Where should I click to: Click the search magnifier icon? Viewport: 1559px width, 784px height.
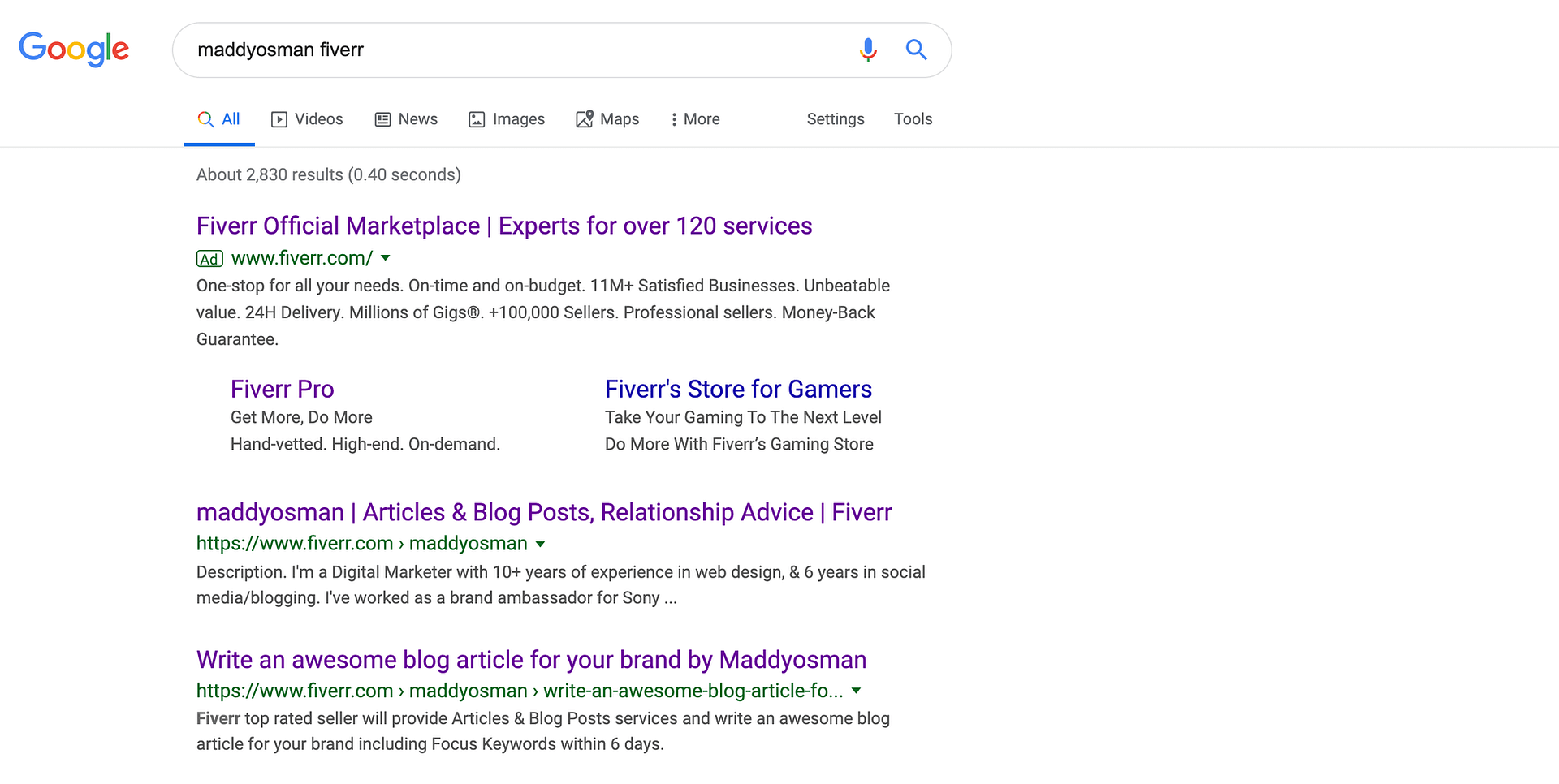tap(916, 50)
